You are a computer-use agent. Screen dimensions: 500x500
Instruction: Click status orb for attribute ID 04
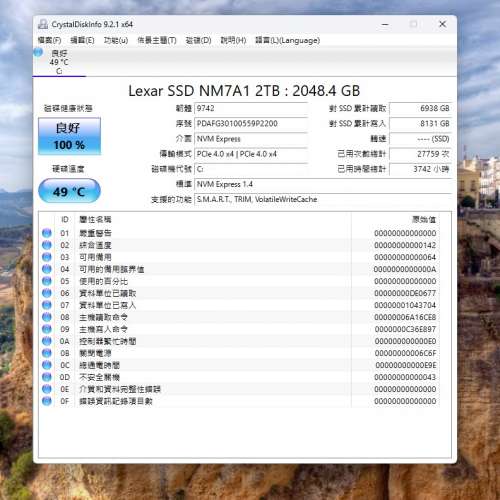[x=47, y=269]
